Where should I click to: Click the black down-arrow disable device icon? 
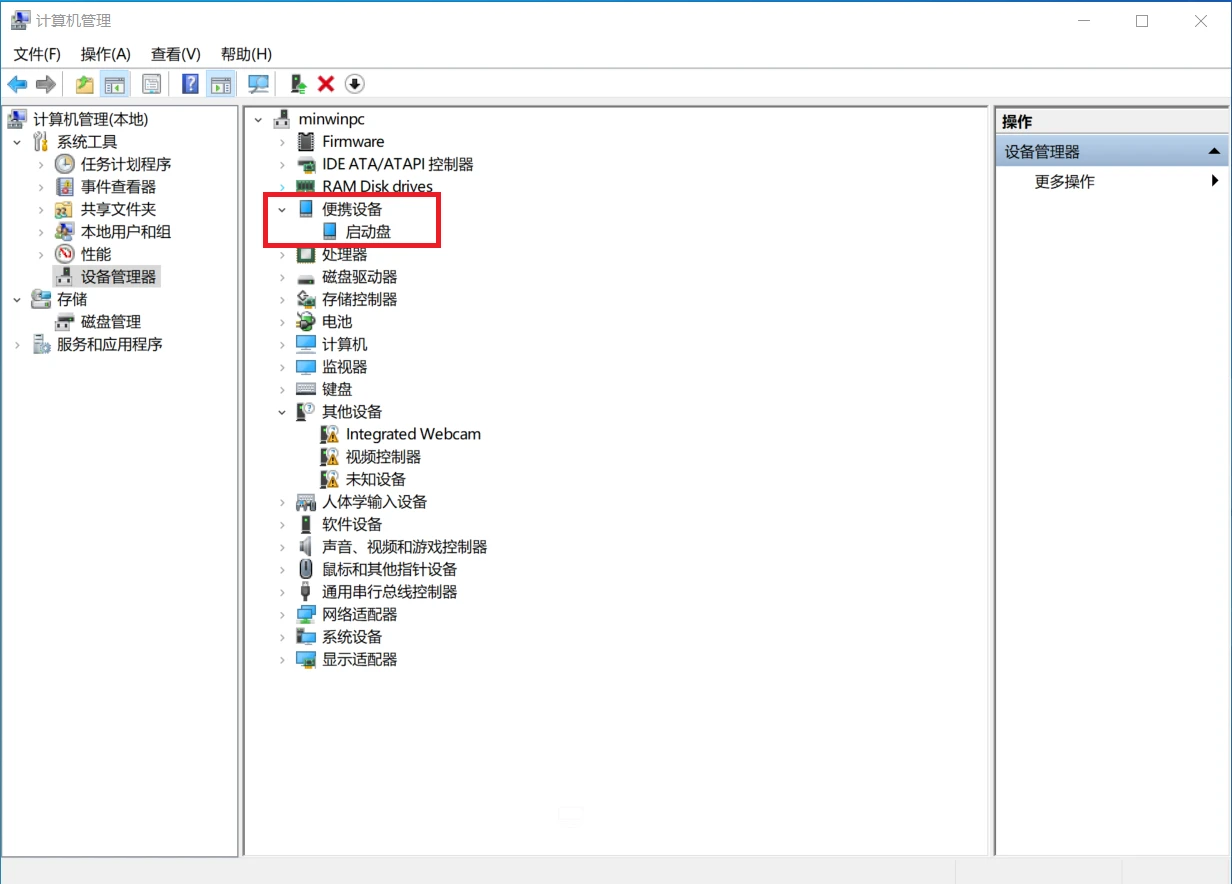(x=354, y=84)
